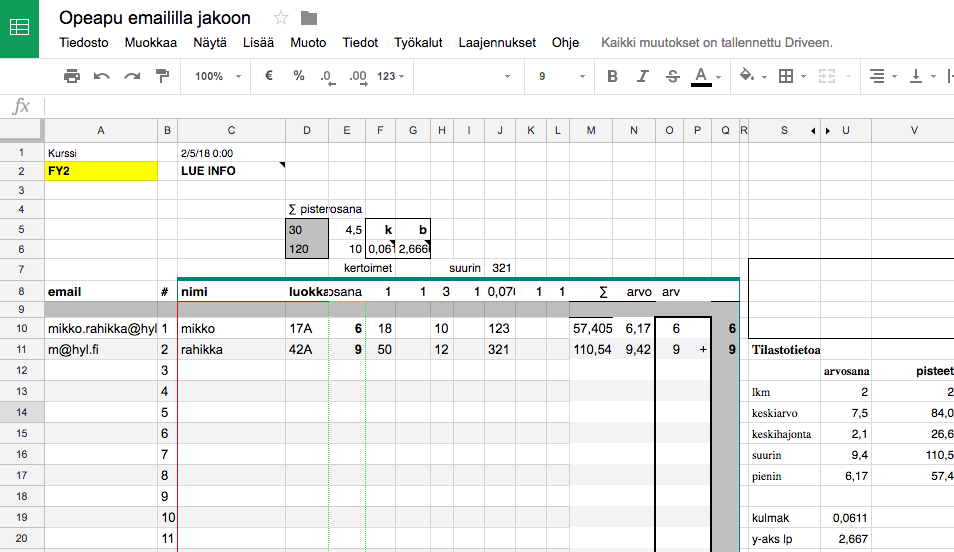Select the kulmak label cell
This screenshot has height=552, width=954.
[784, 518]
